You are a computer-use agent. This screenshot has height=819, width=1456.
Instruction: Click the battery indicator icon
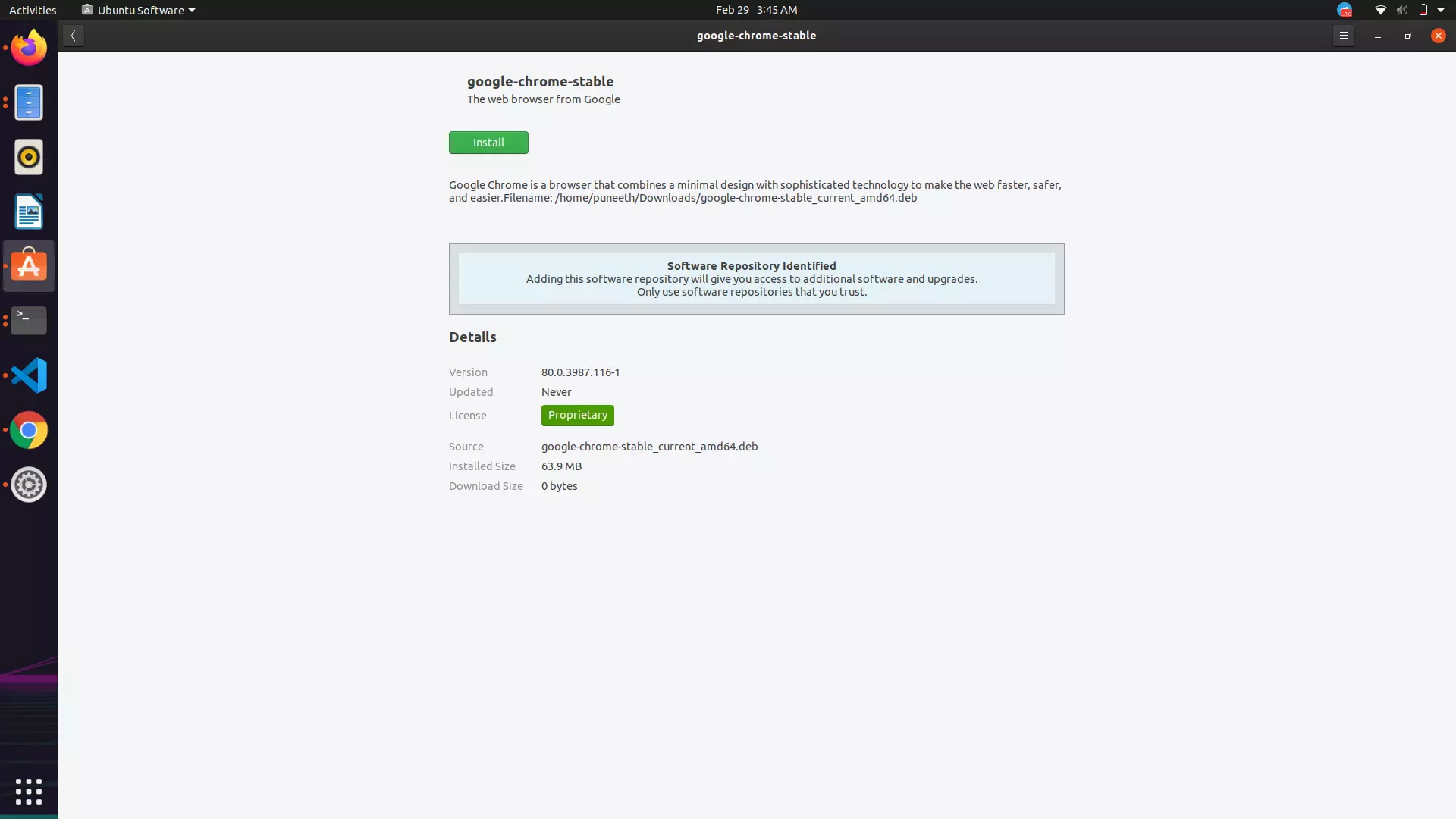tap(1423, 10)
